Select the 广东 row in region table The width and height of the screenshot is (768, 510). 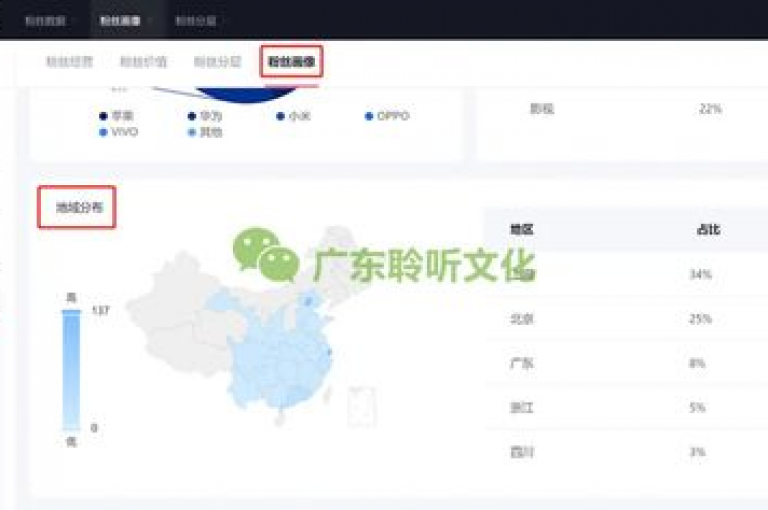(x=626, y=363)
